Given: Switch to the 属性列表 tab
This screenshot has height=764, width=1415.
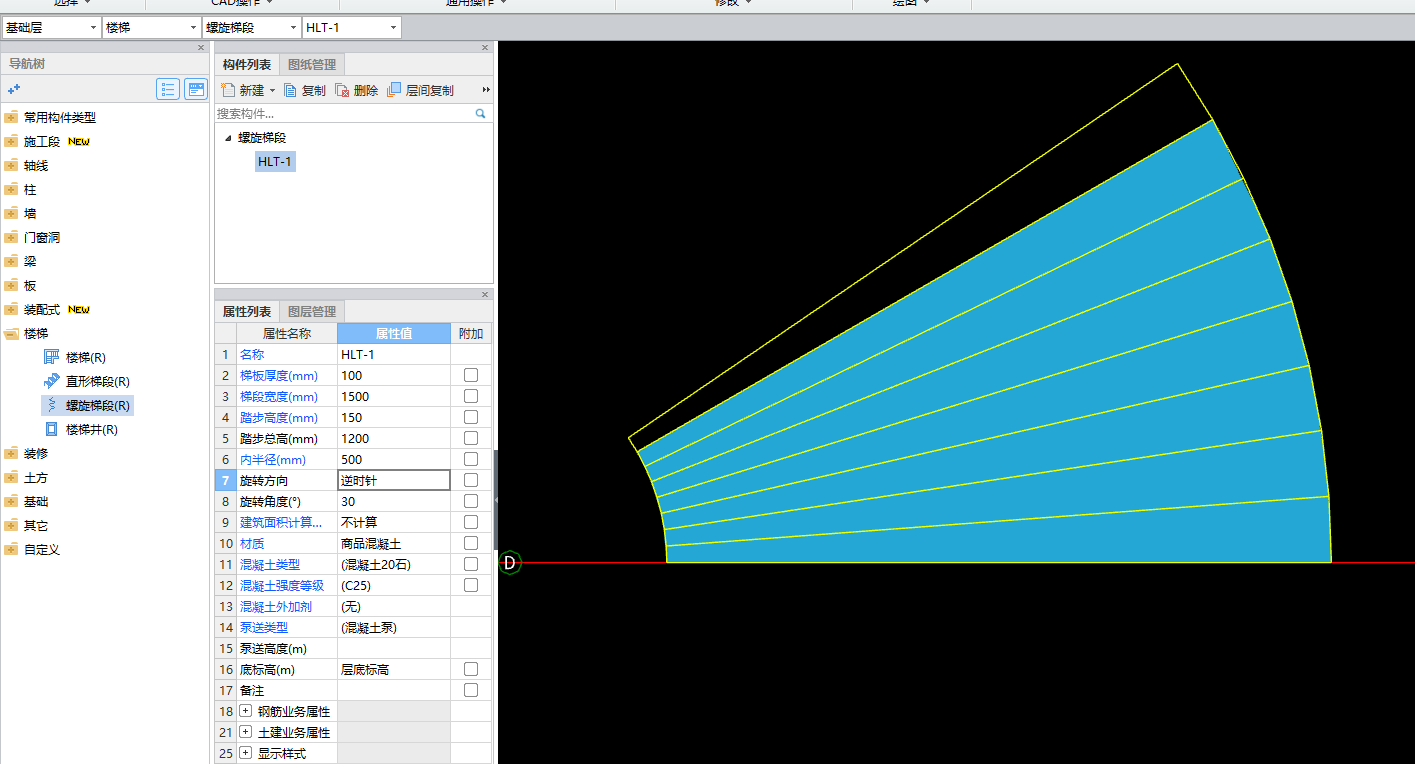Looking at the screenshot, I should (247, 311).
